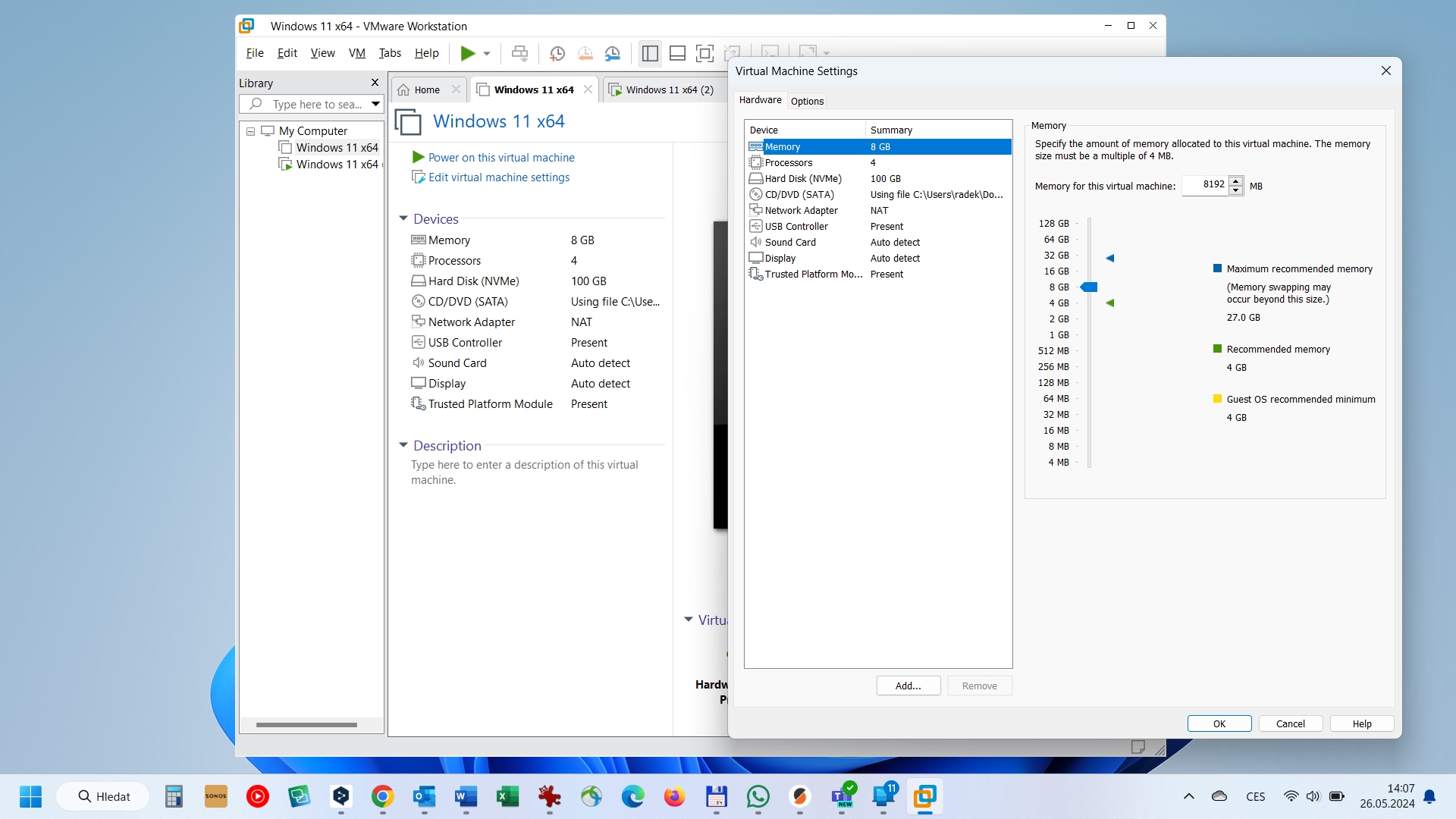Viewport: 1456px width, 819px height.
Task: Collapse the Description section
Action: tap(403, 445)
